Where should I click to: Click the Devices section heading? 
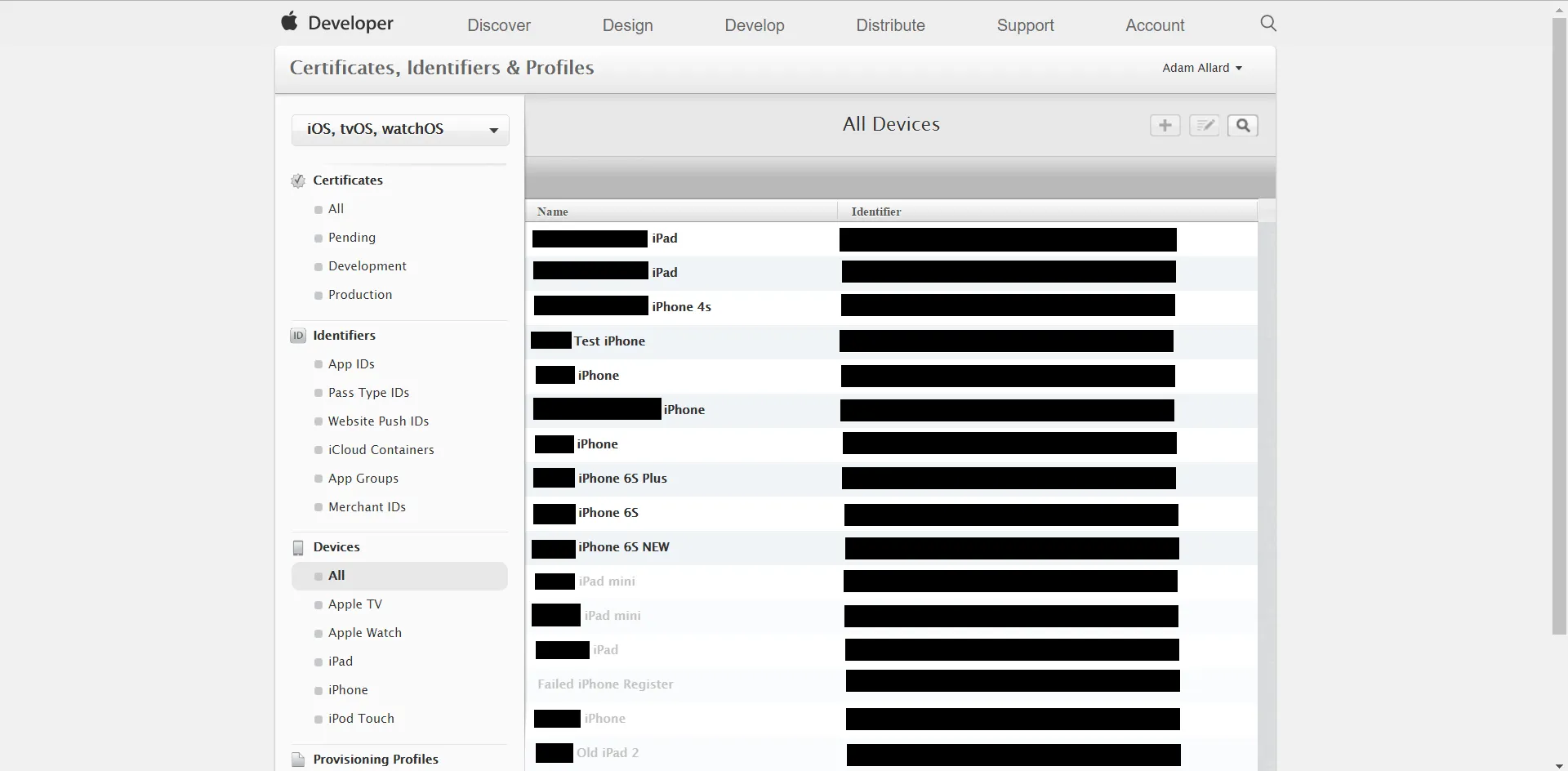click(x=336, y=547)
